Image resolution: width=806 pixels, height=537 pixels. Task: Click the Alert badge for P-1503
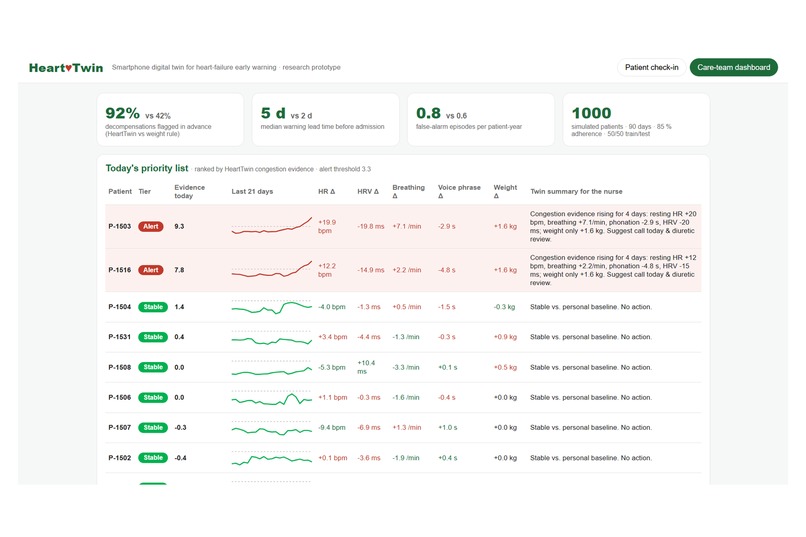pos(151,227)
